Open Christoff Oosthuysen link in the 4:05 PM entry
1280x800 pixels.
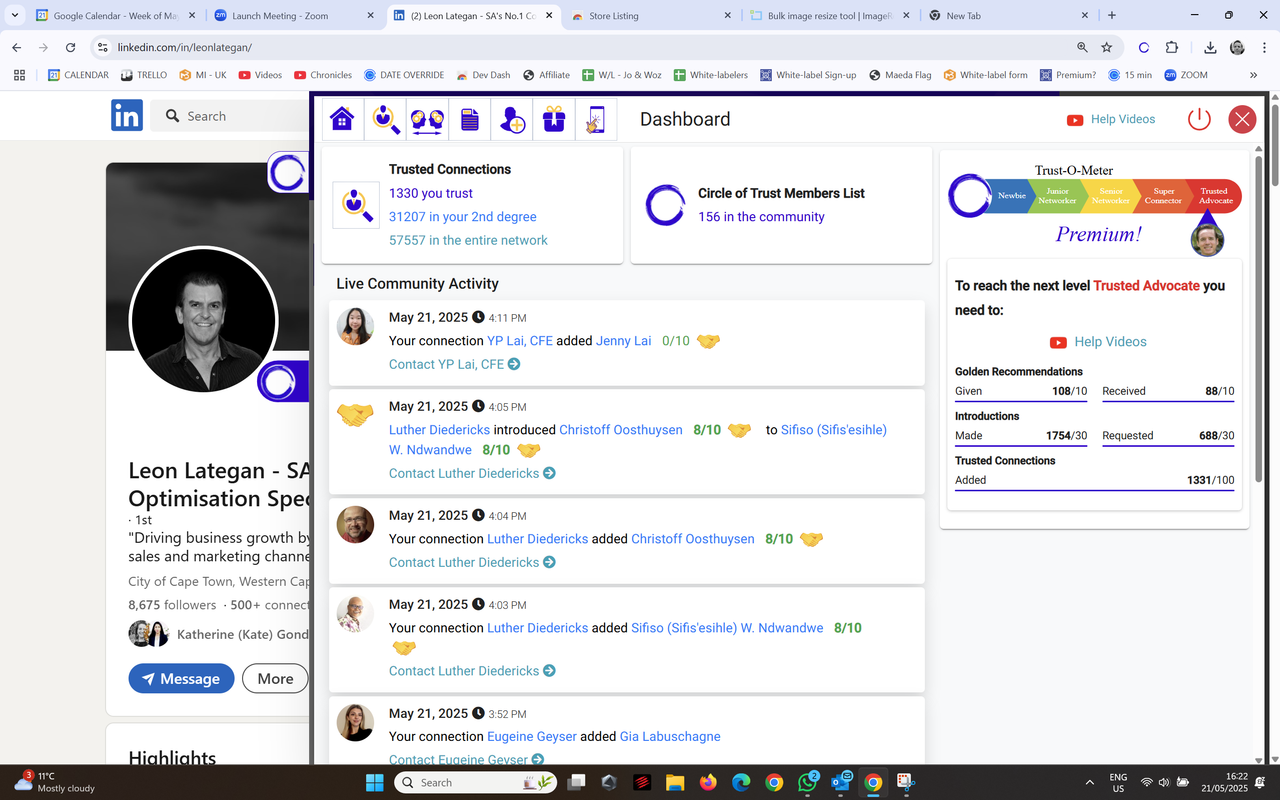[620, 430]
